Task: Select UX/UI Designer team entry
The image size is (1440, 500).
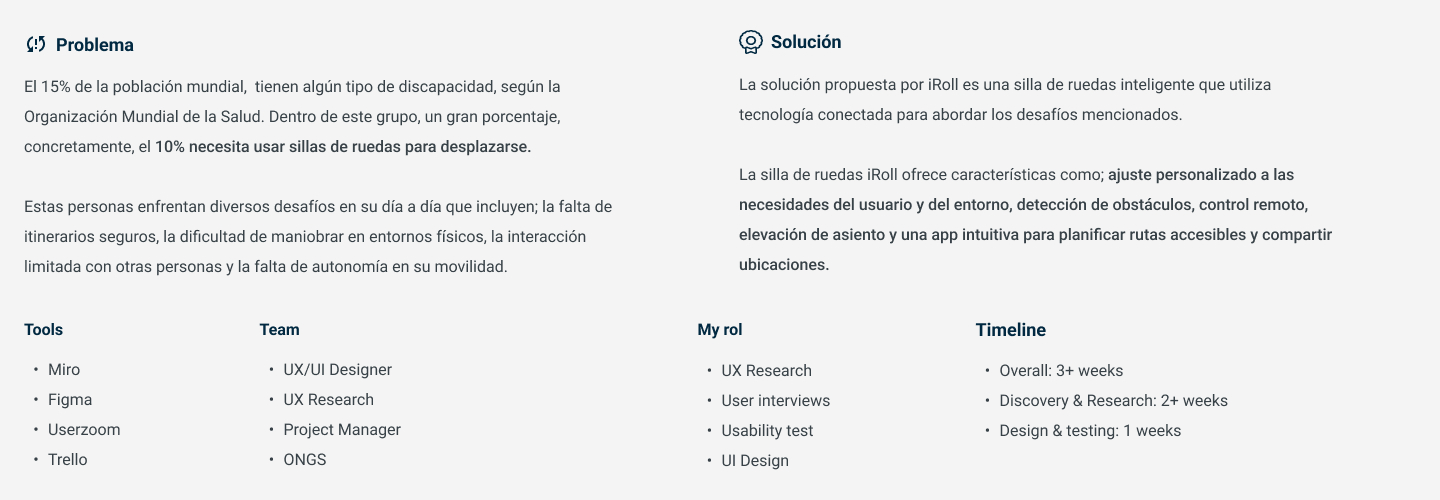Action: point(337,370)
